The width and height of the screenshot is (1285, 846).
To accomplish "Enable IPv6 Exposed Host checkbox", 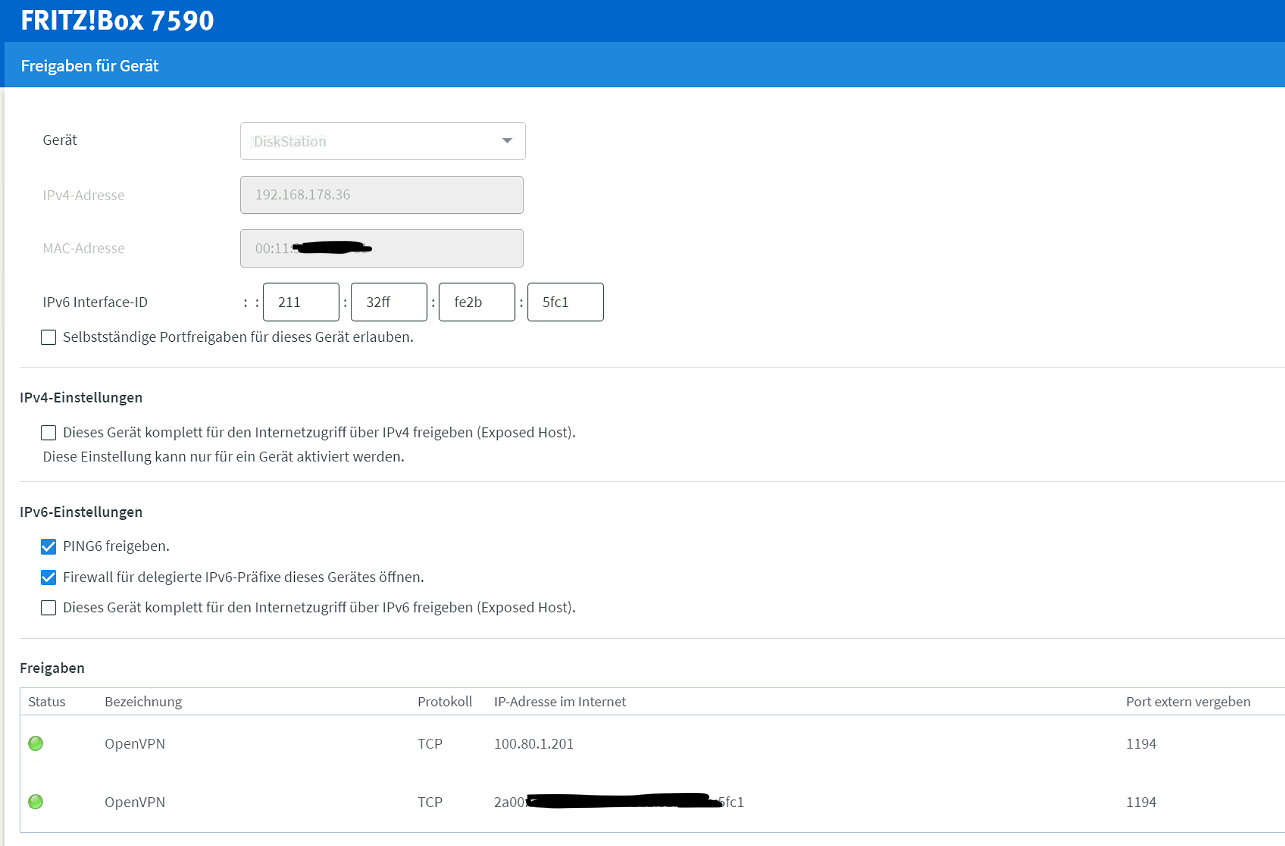I will point(49,608).
